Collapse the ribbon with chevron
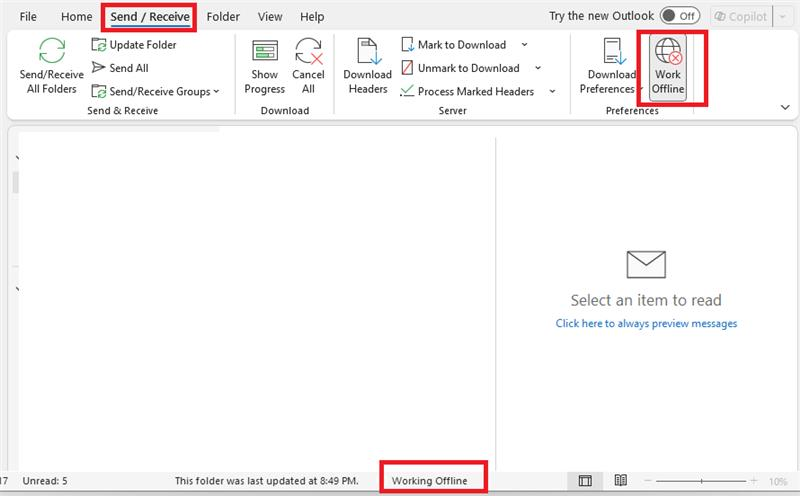The image size is (800, 496). 785,107
